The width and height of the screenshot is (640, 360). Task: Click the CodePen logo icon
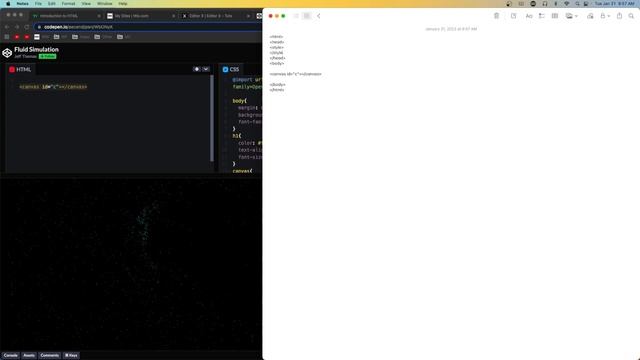pos(7,53)
